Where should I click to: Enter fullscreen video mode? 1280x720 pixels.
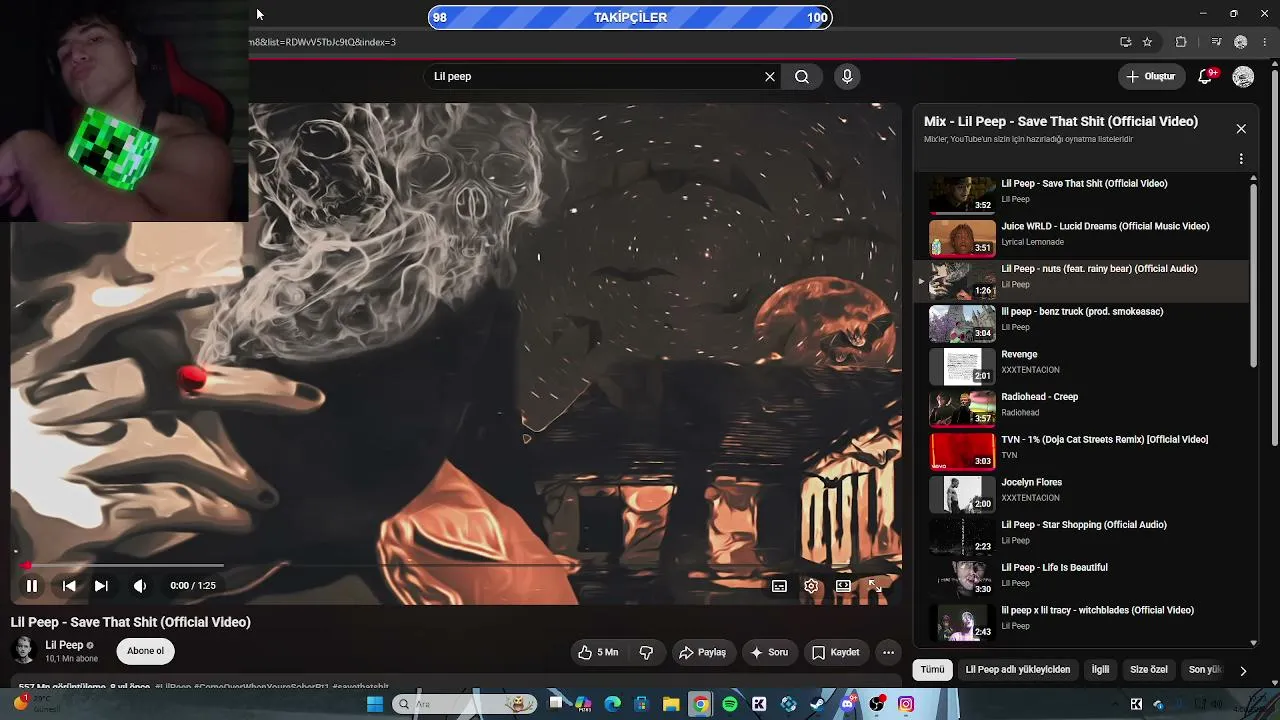tap(875, 586)
